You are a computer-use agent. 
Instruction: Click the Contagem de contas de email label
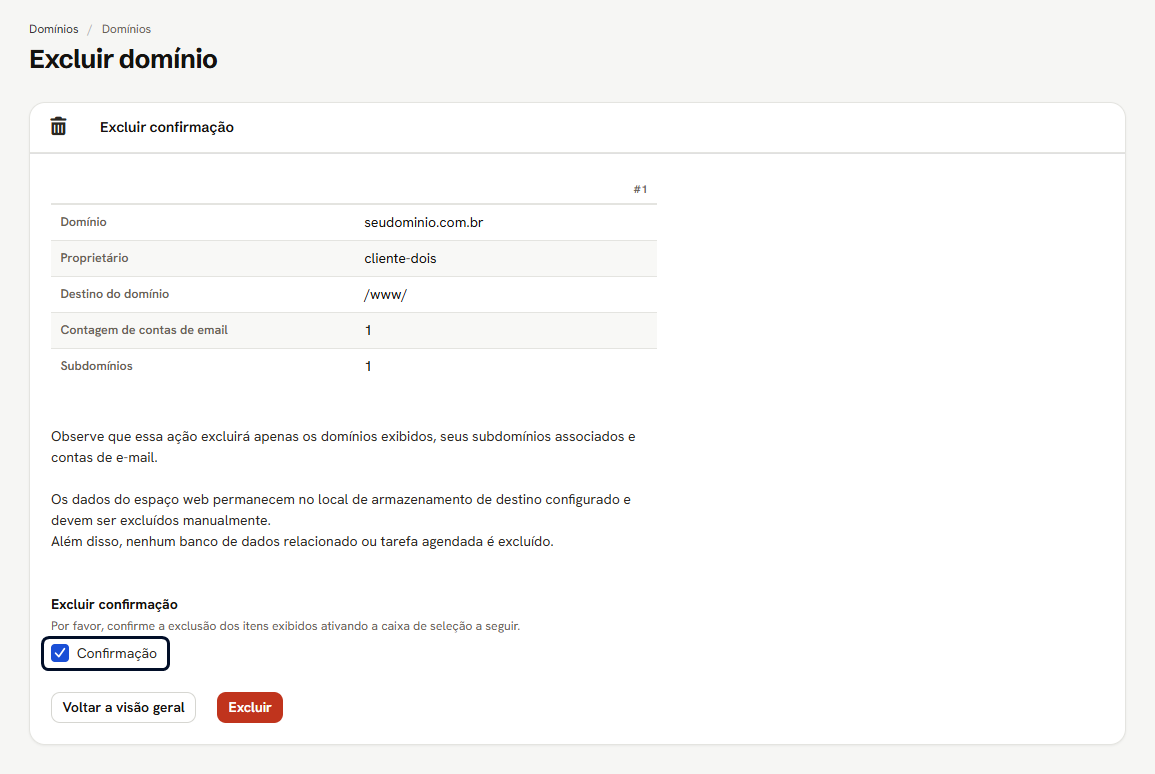point(144,330)
